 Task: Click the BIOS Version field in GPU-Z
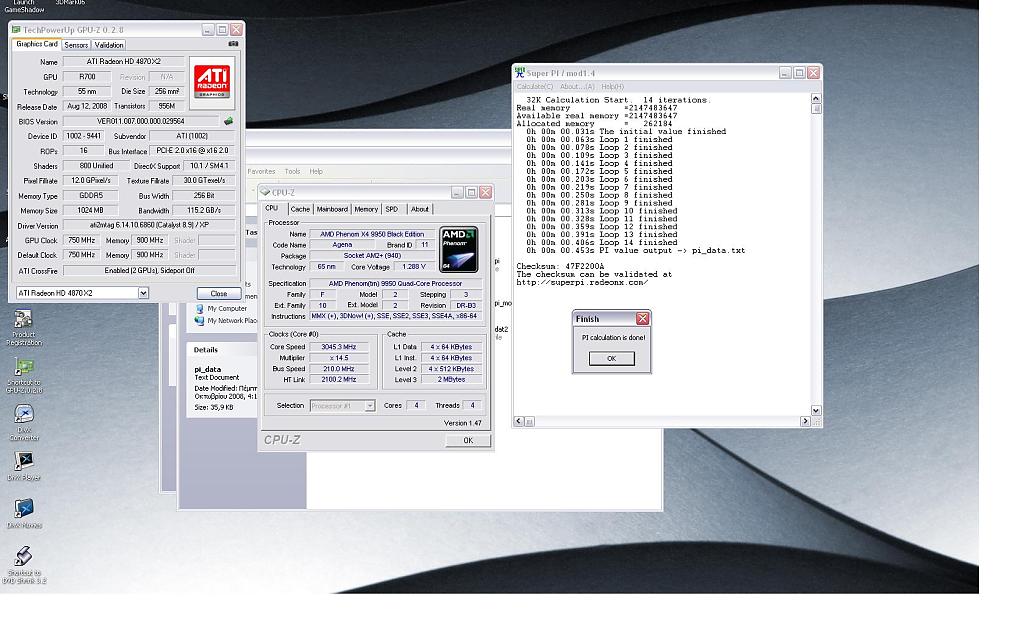pyautogui.click(x=141, y=121)
